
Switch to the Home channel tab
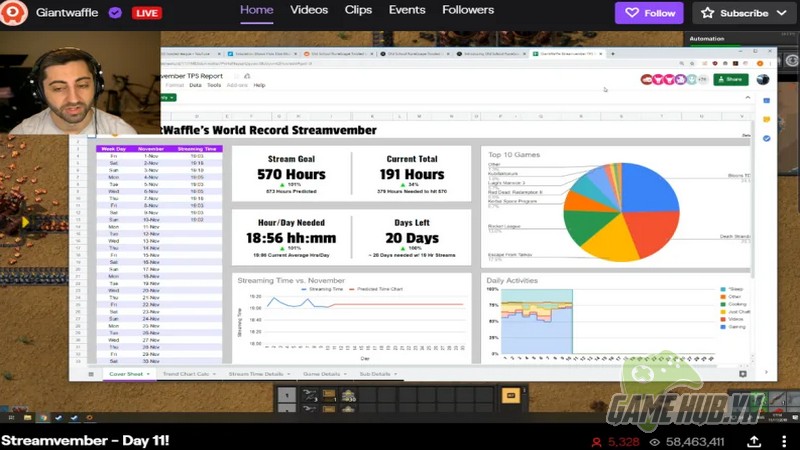(257, 10)
